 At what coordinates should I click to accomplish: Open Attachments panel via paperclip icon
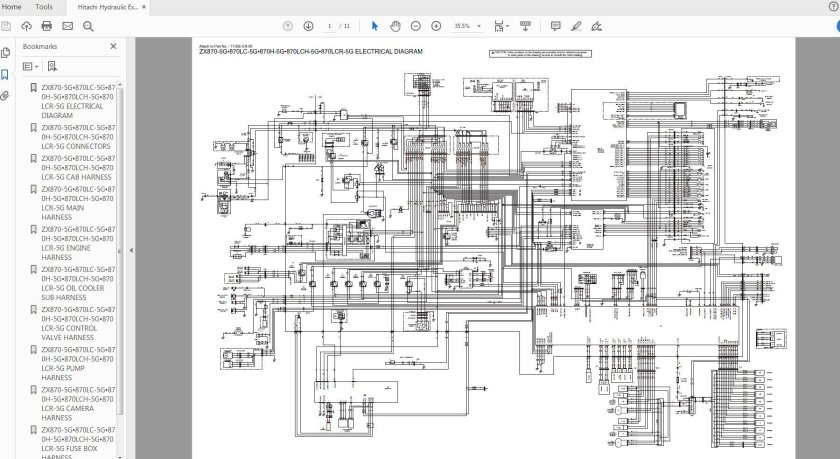tap(6, 96)
